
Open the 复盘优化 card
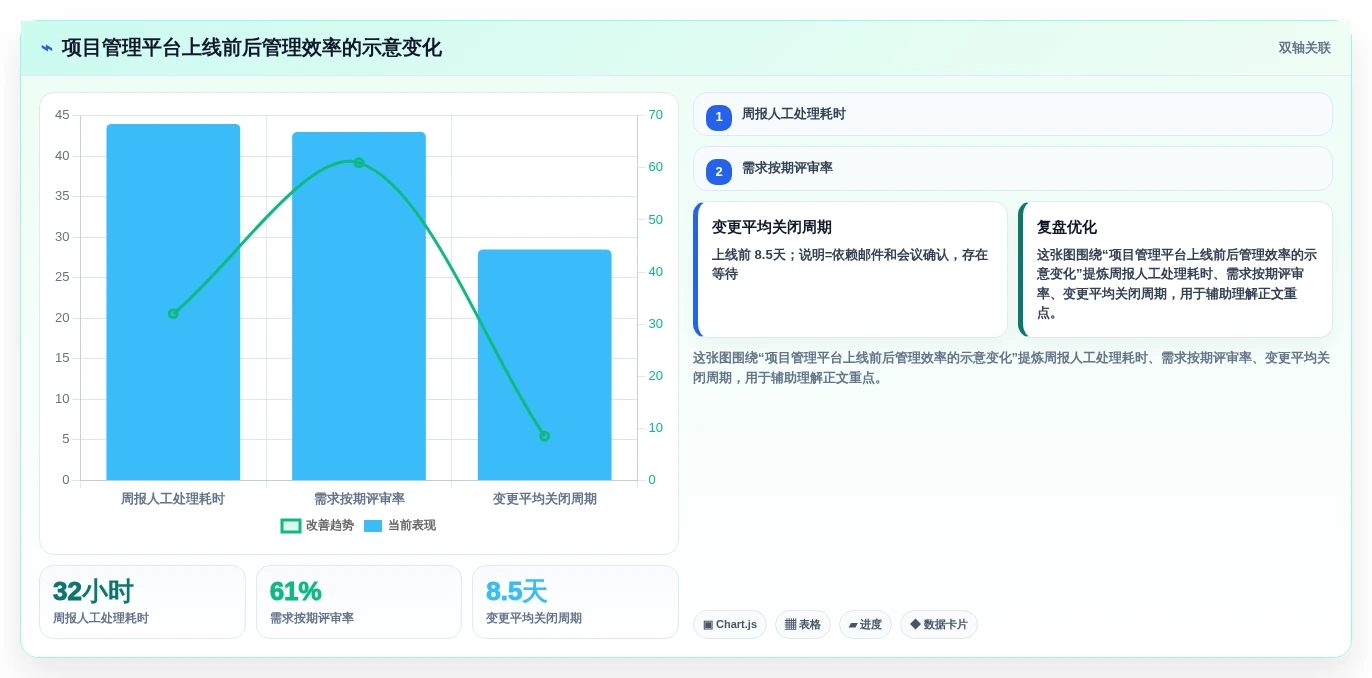(x=1175, y=270)
